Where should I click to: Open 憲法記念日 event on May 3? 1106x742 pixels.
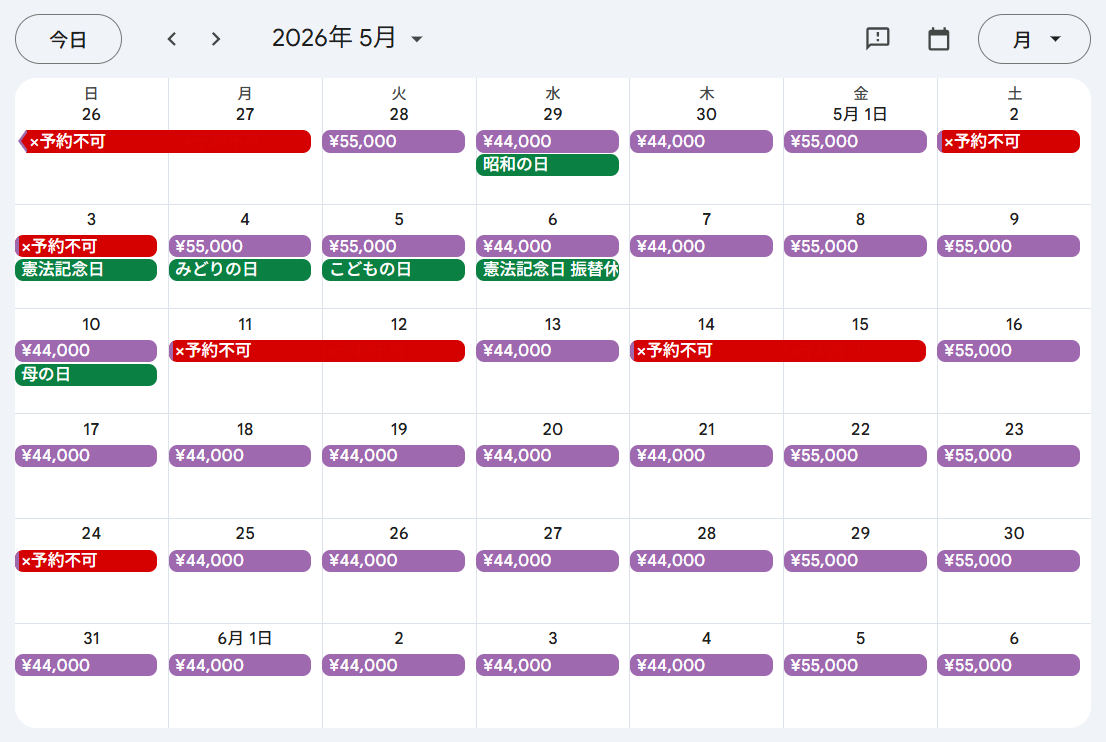pyautogui.click(x=86, y=270)
